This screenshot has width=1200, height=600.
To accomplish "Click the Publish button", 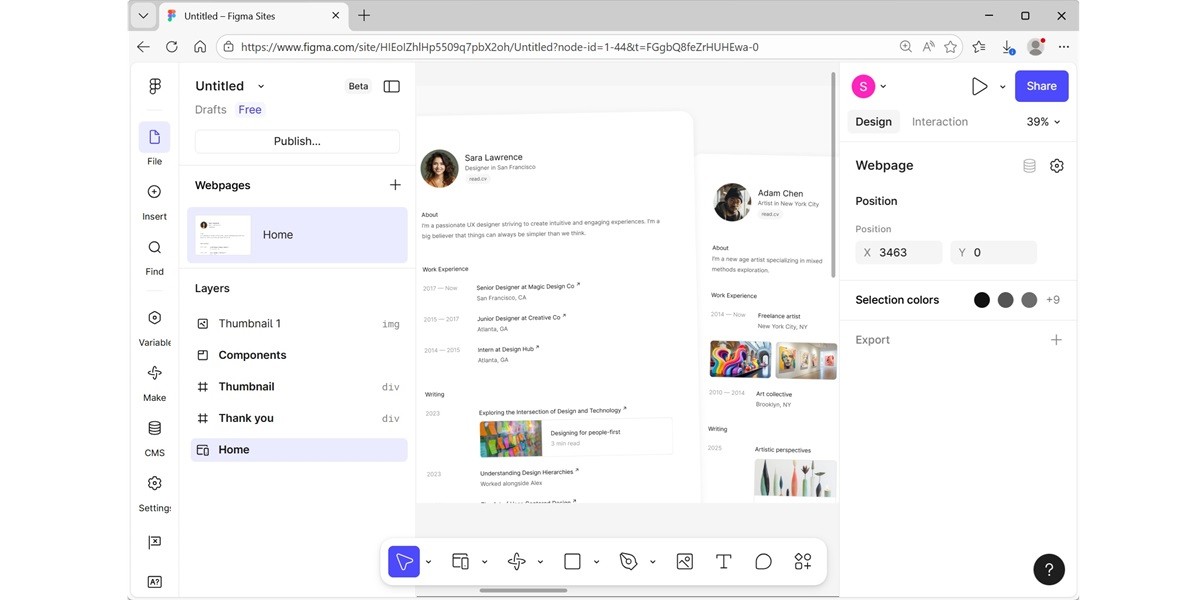I will point(296,140).
